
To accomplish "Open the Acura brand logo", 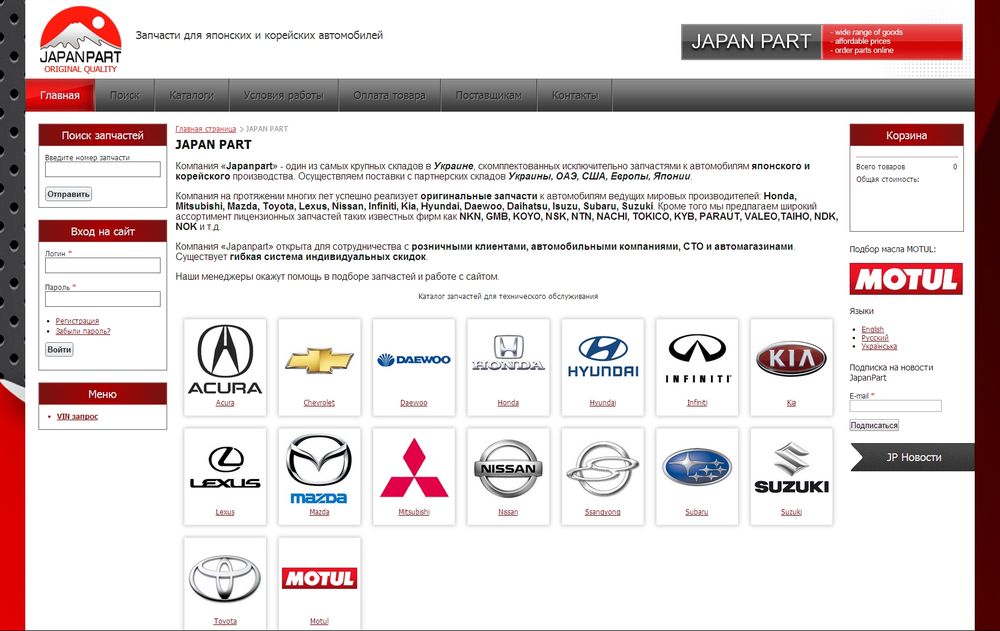I will pyautogui.click(x=225, y=359).
